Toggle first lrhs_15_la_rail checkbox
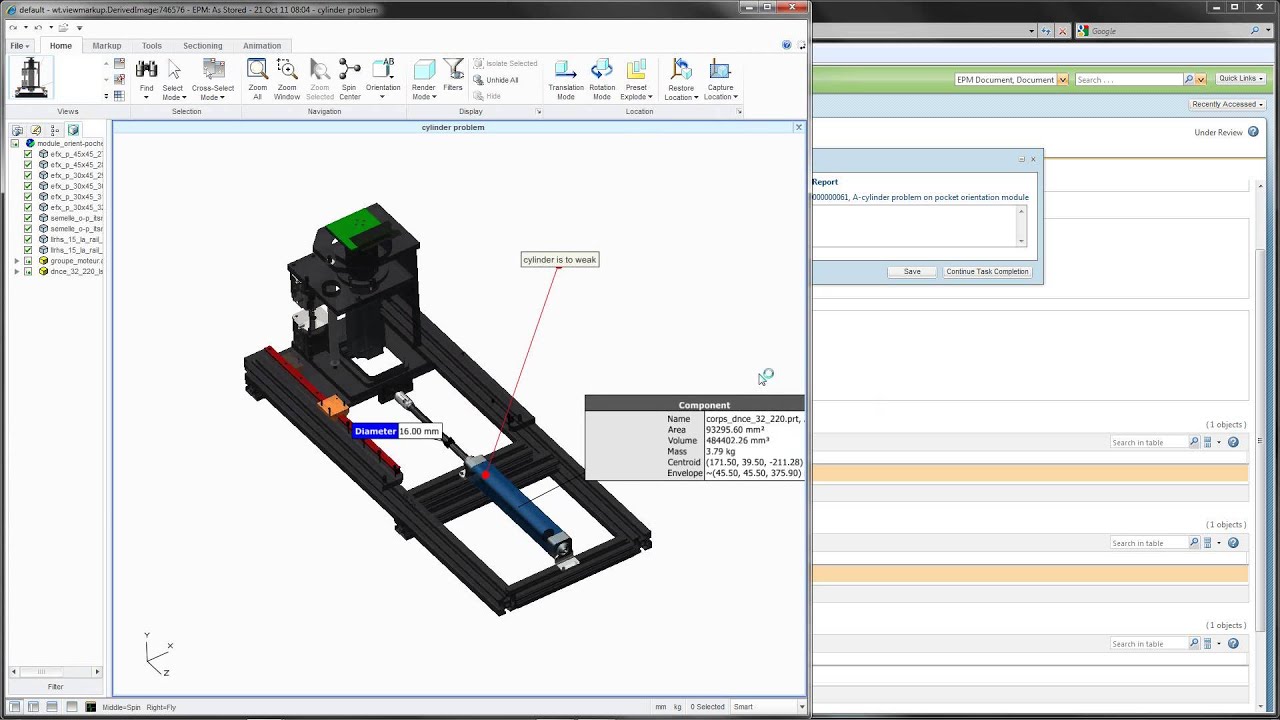1280x720 pixels. coord(28,240)
